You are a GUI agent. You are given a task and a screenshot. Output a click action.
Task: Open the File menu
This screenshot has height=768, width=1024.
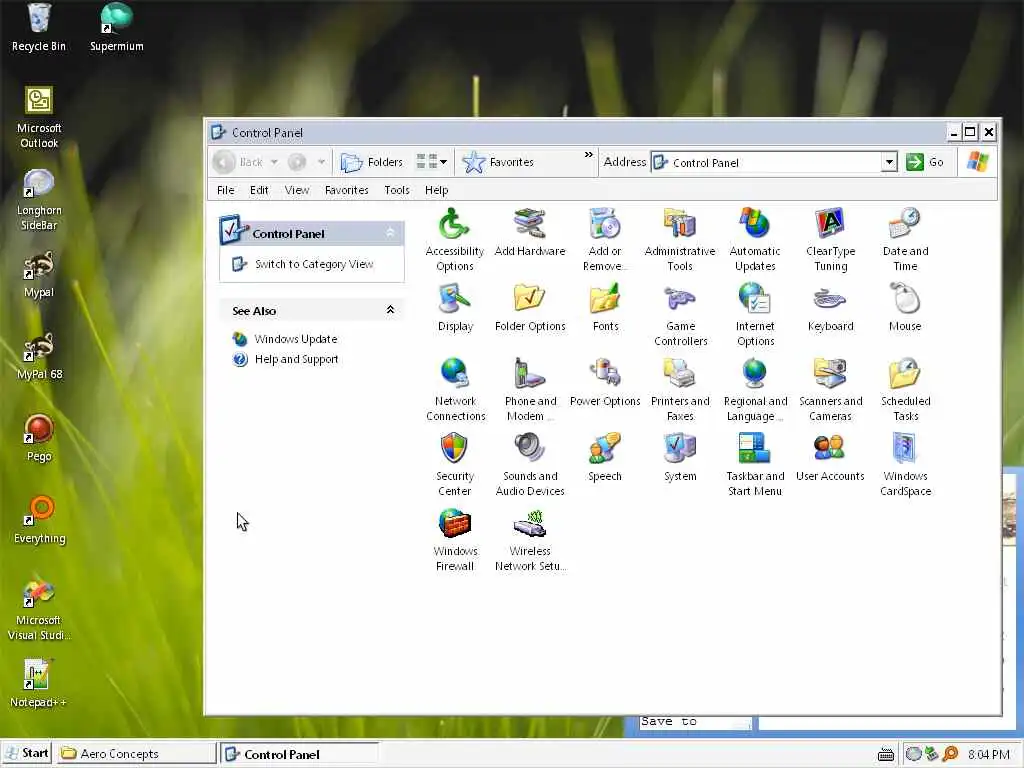pyautogui.click(x=225, y=190)
